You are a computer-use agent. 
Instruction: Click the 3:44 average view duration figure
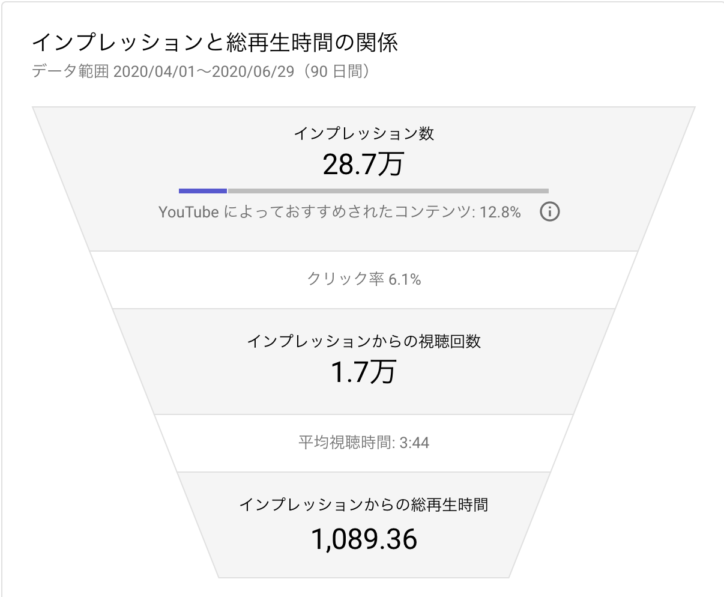(414, 443)
